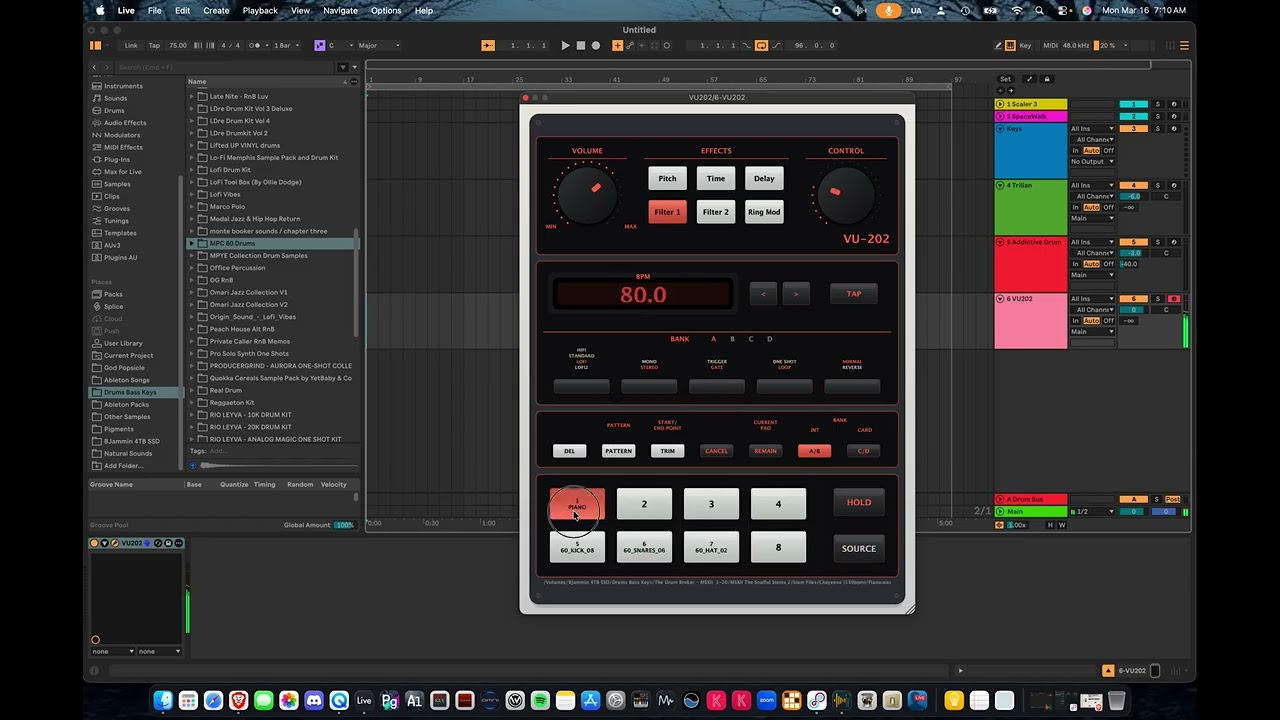Open the Options menu
Screen dimensions: 1280x720
[x=386, y=11]
